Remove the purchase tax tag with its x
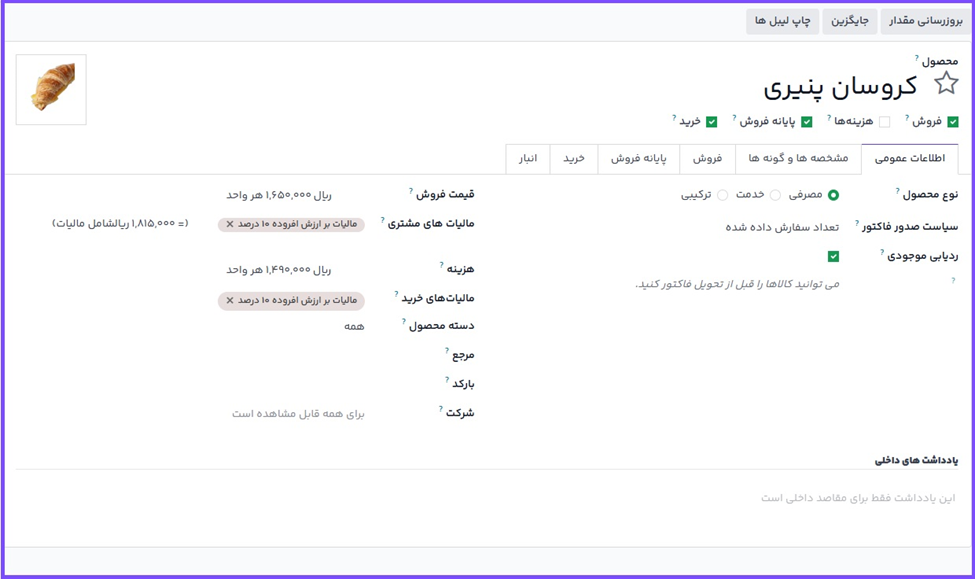 pos(230,300)
